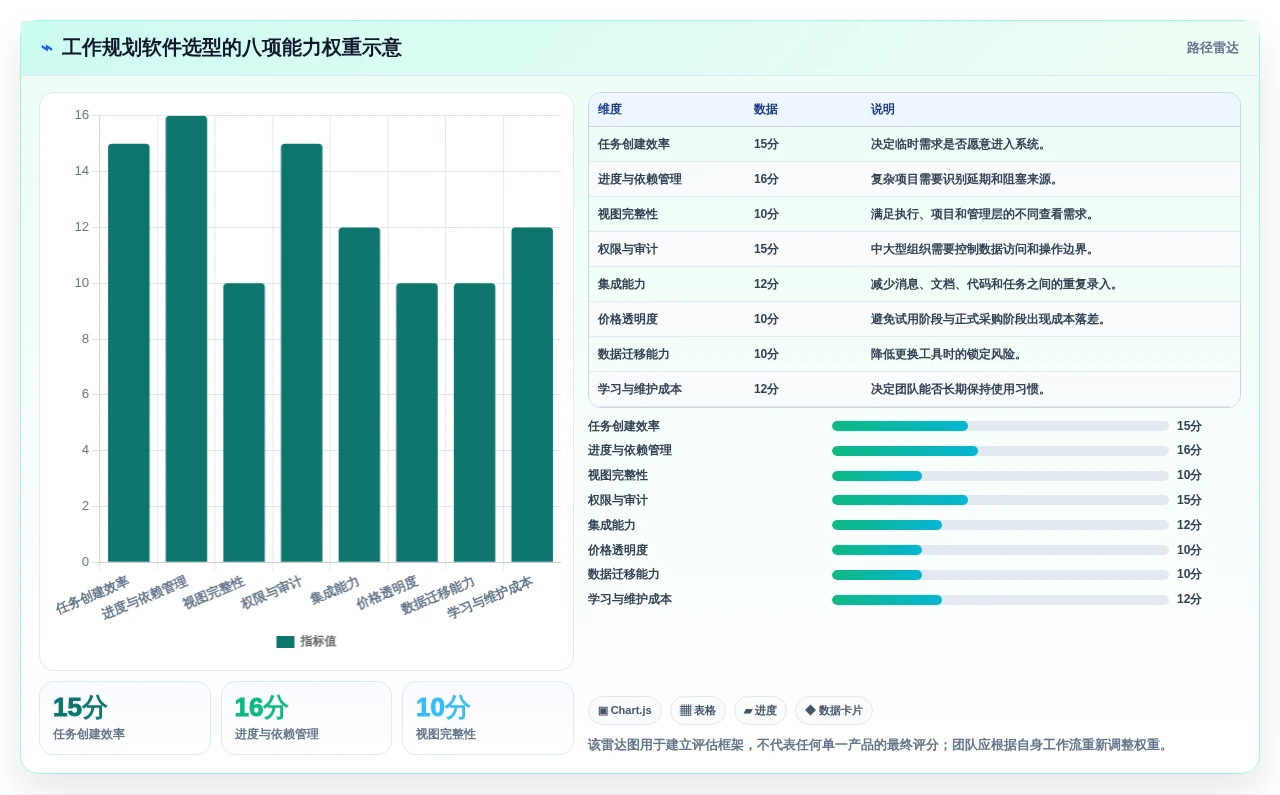Click the 视图完整性 progress bar
The height and width of the screenshot is (795, 1280).
click(x=1000, y=476)
